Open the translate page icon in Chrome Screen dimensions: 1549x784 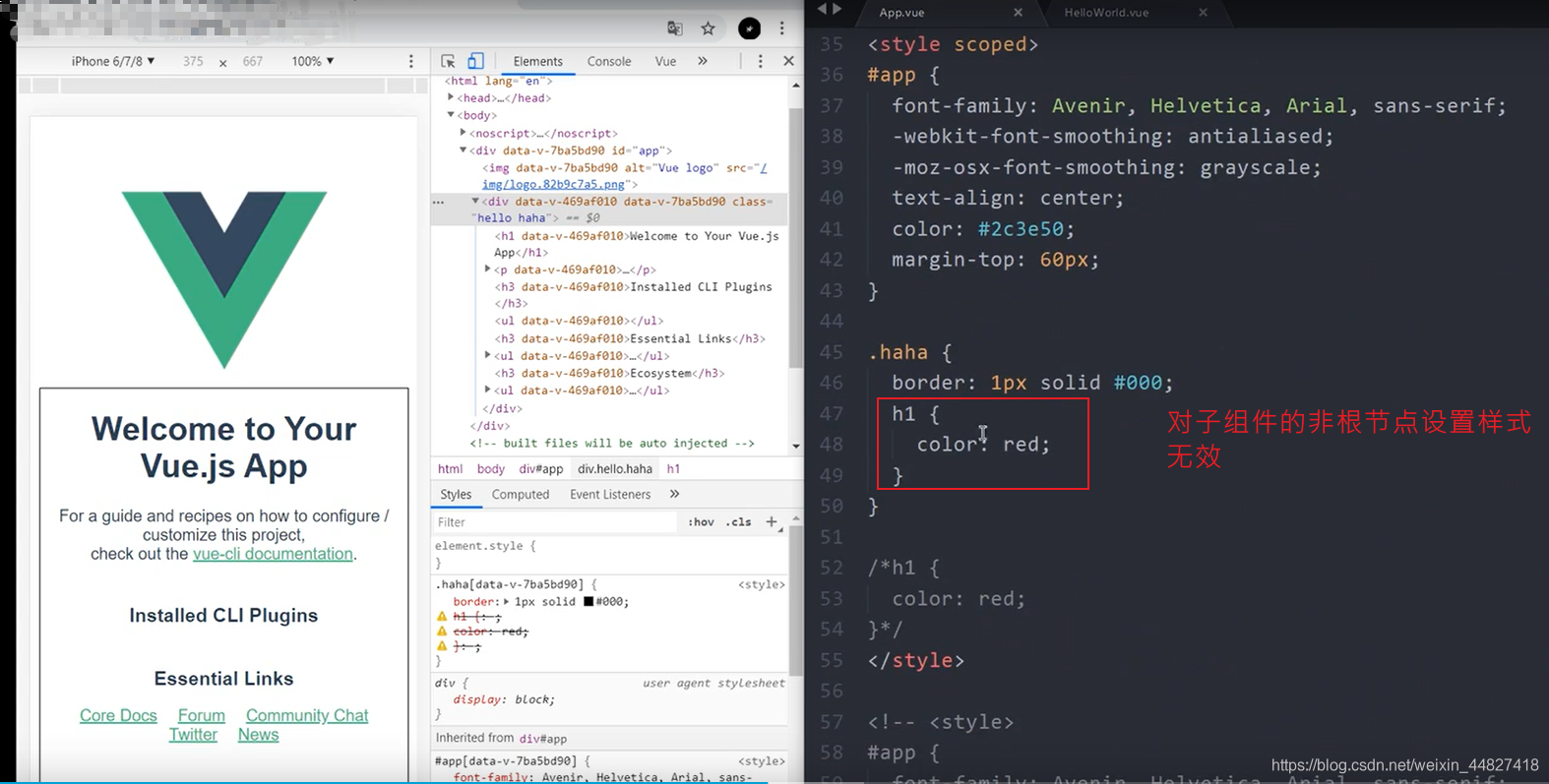675,29
